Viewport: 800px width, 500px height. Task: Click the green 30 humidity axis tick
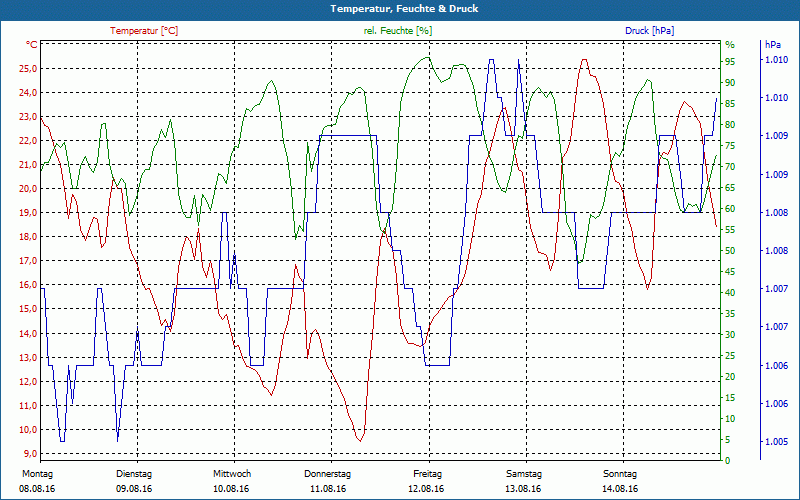point(730,335)
